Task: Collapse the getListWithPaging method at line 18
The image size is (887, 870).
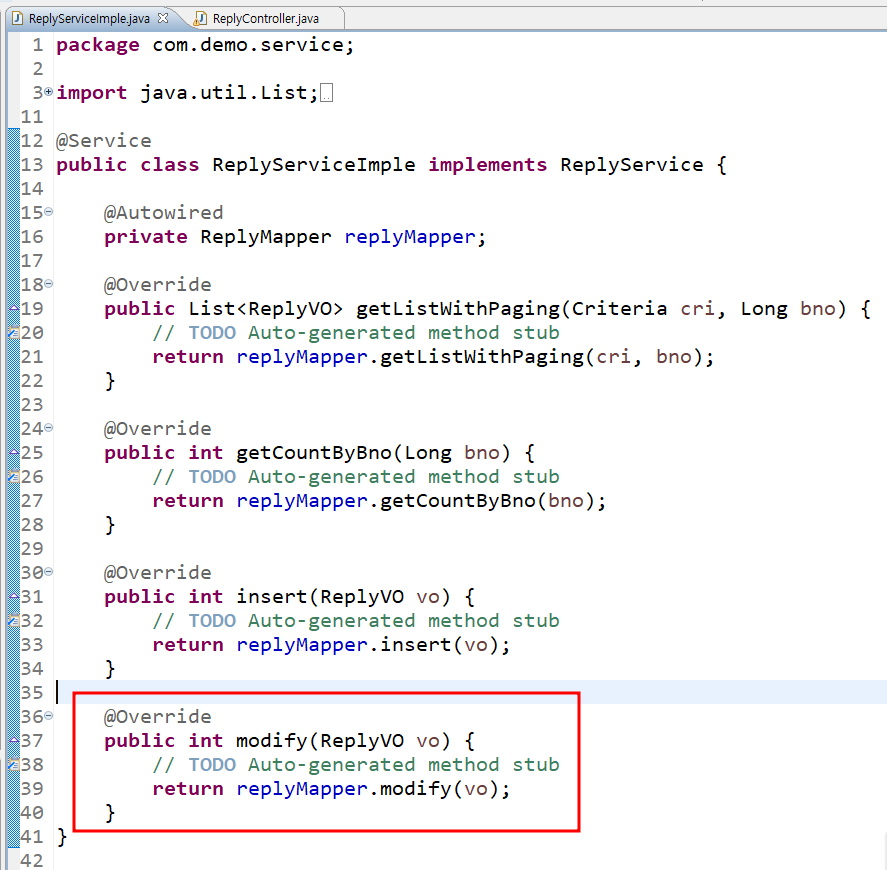Action: pyautogui.click(x=49, y=283)
